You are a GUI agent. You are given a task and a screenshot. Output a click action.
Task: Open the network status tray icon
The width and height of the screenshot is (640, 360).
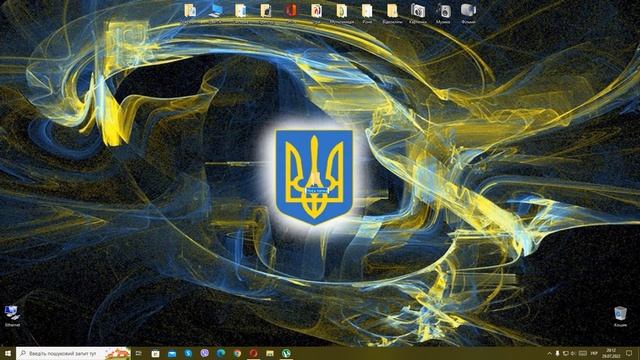tap(566, 353)
